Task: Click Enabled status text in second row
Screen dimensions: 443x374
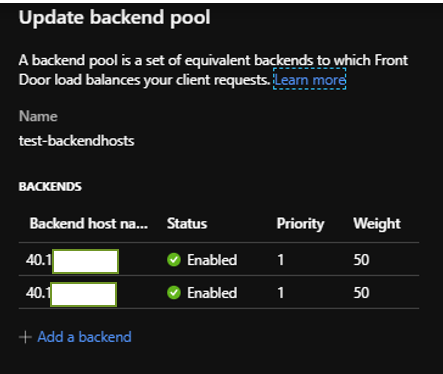Action: click(212, 293)
